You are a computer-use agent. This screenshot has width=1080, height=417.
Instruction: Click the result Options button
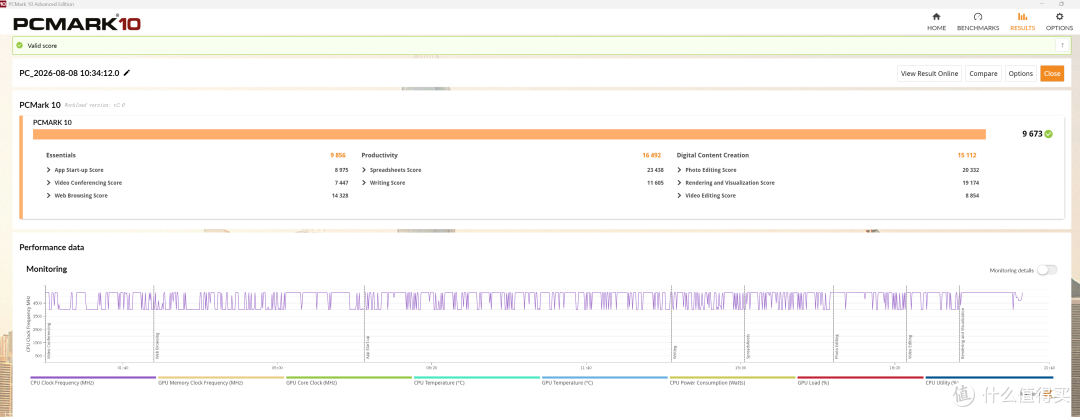click(x=1021, y=74)
